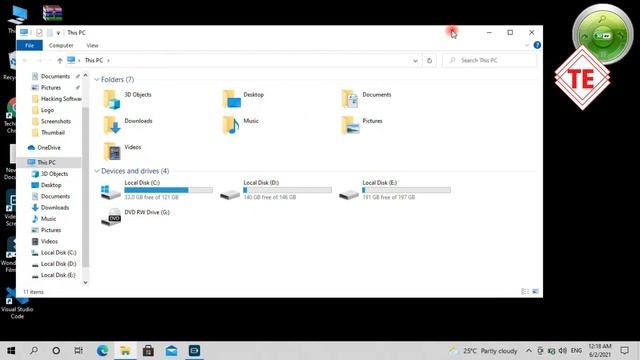Select the DVD RW Drive (G:) icon

[x=111, y=217]
